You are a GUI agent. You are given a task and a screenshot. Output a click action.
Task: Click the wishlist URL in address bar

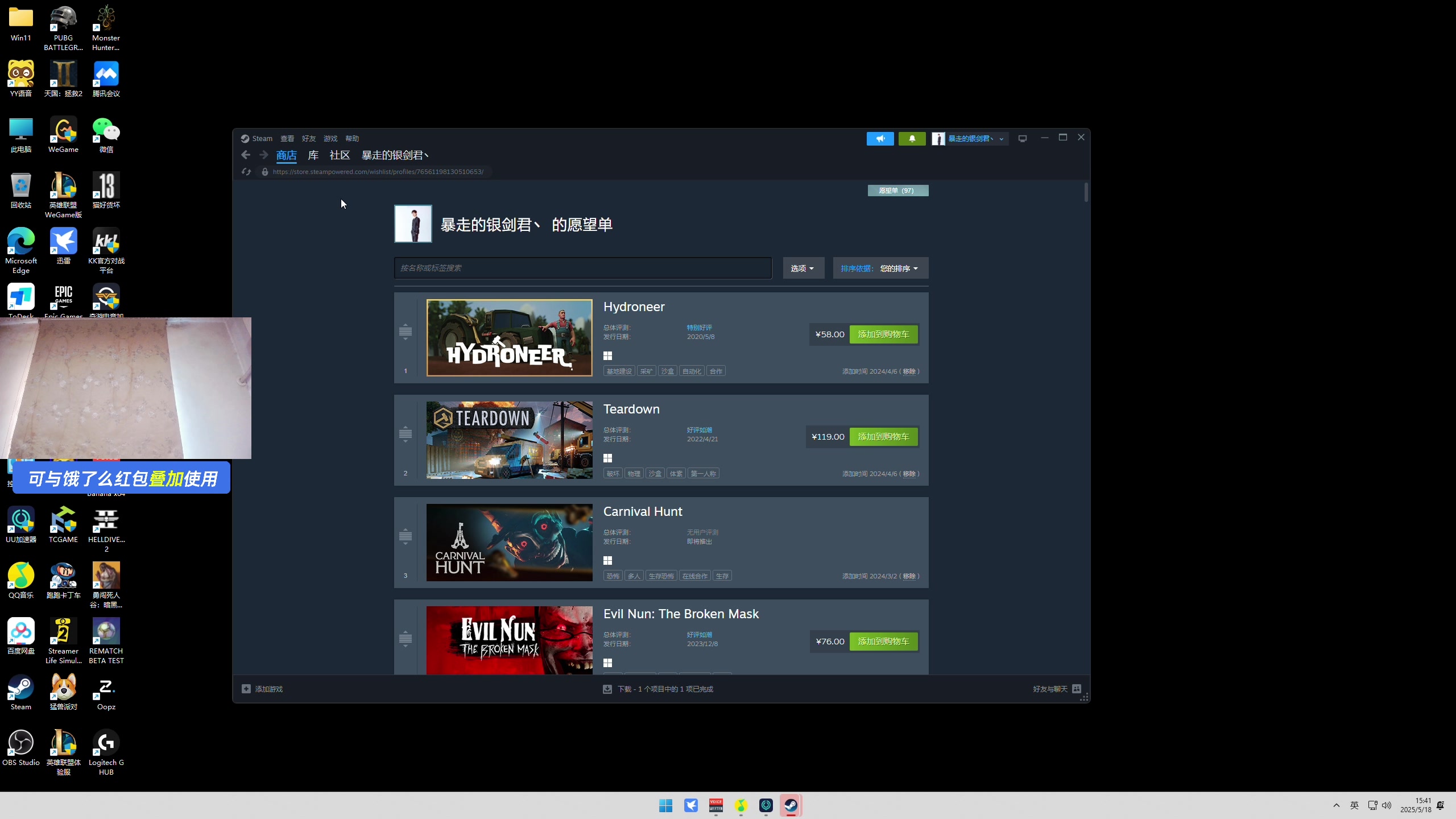point(378,172)
